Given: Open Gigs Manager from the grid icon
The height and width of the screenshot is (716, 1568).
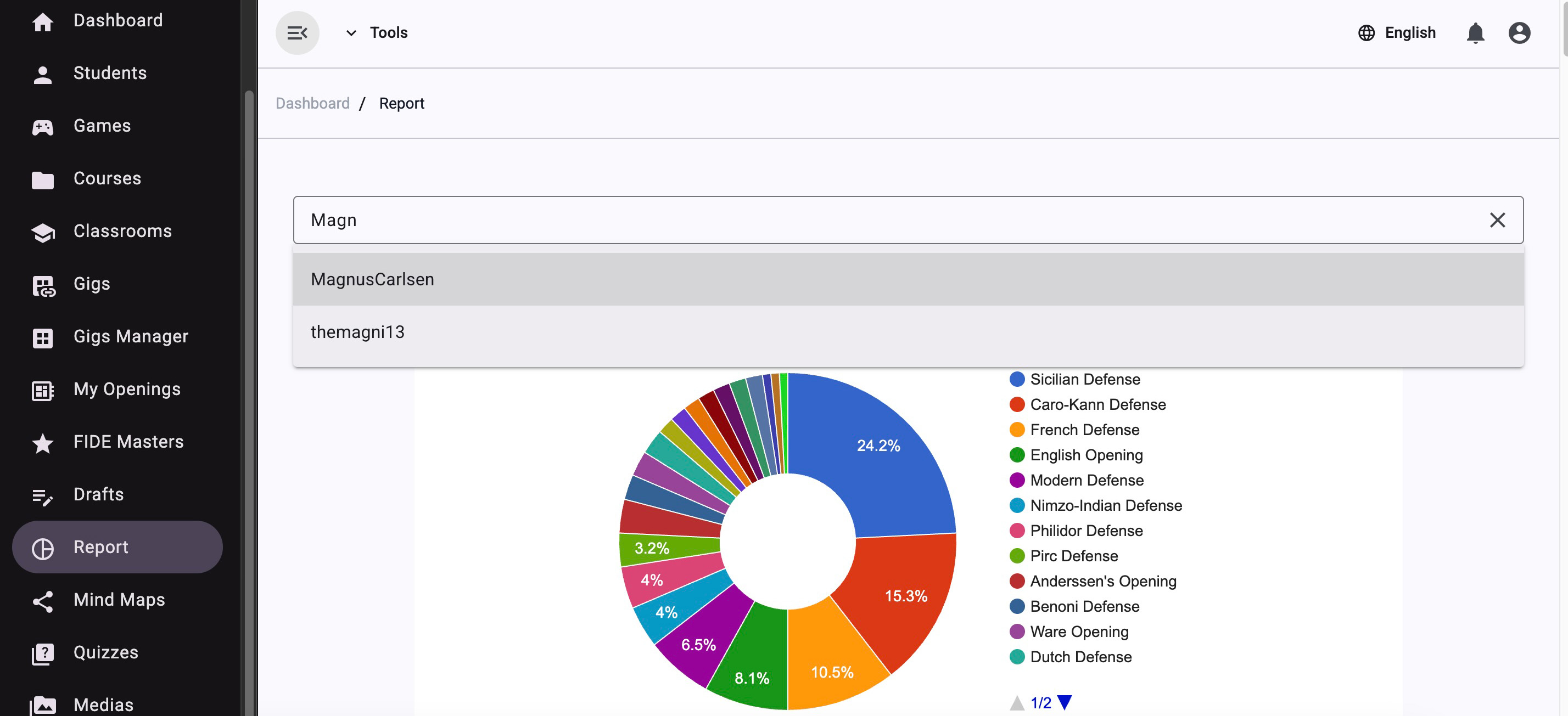Looking at the screenshot, I should (x=43, y=337).
